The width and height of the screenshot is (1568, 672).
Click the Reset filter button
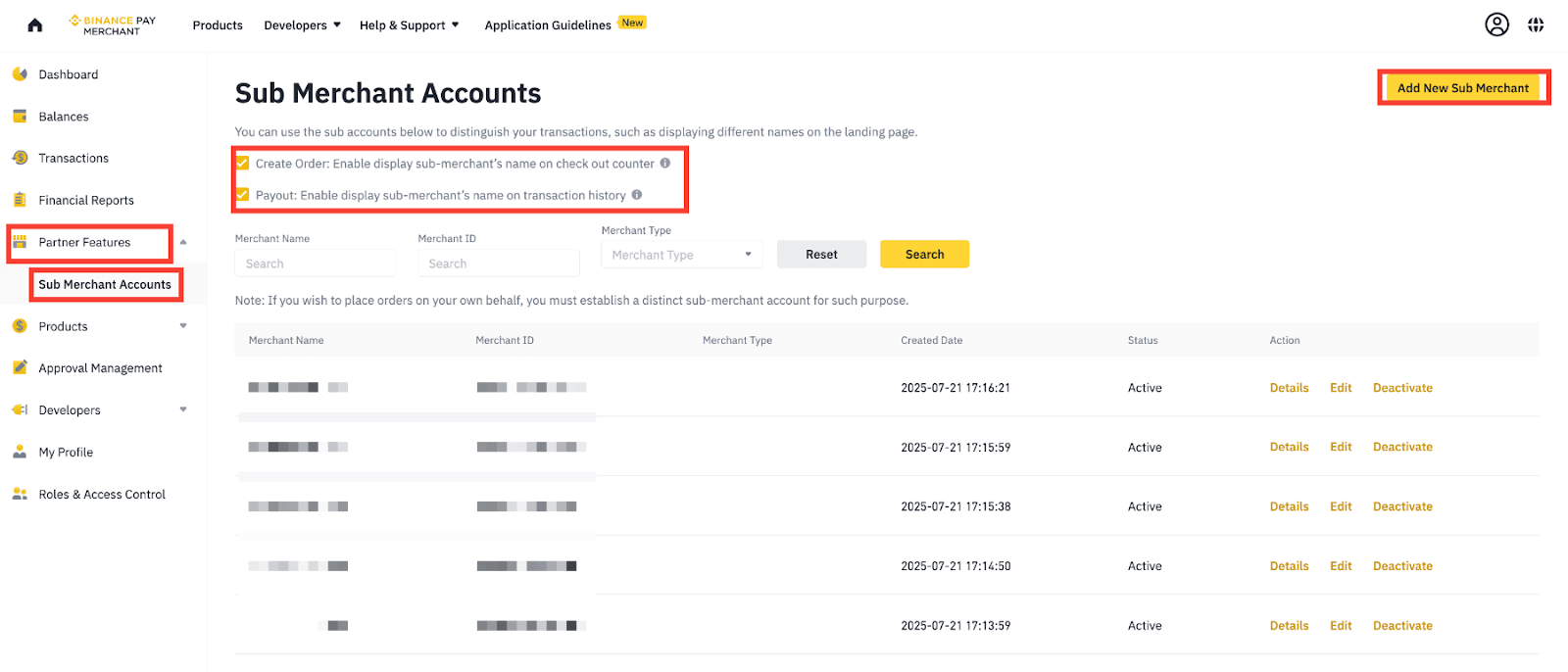(x=821, y=255)
